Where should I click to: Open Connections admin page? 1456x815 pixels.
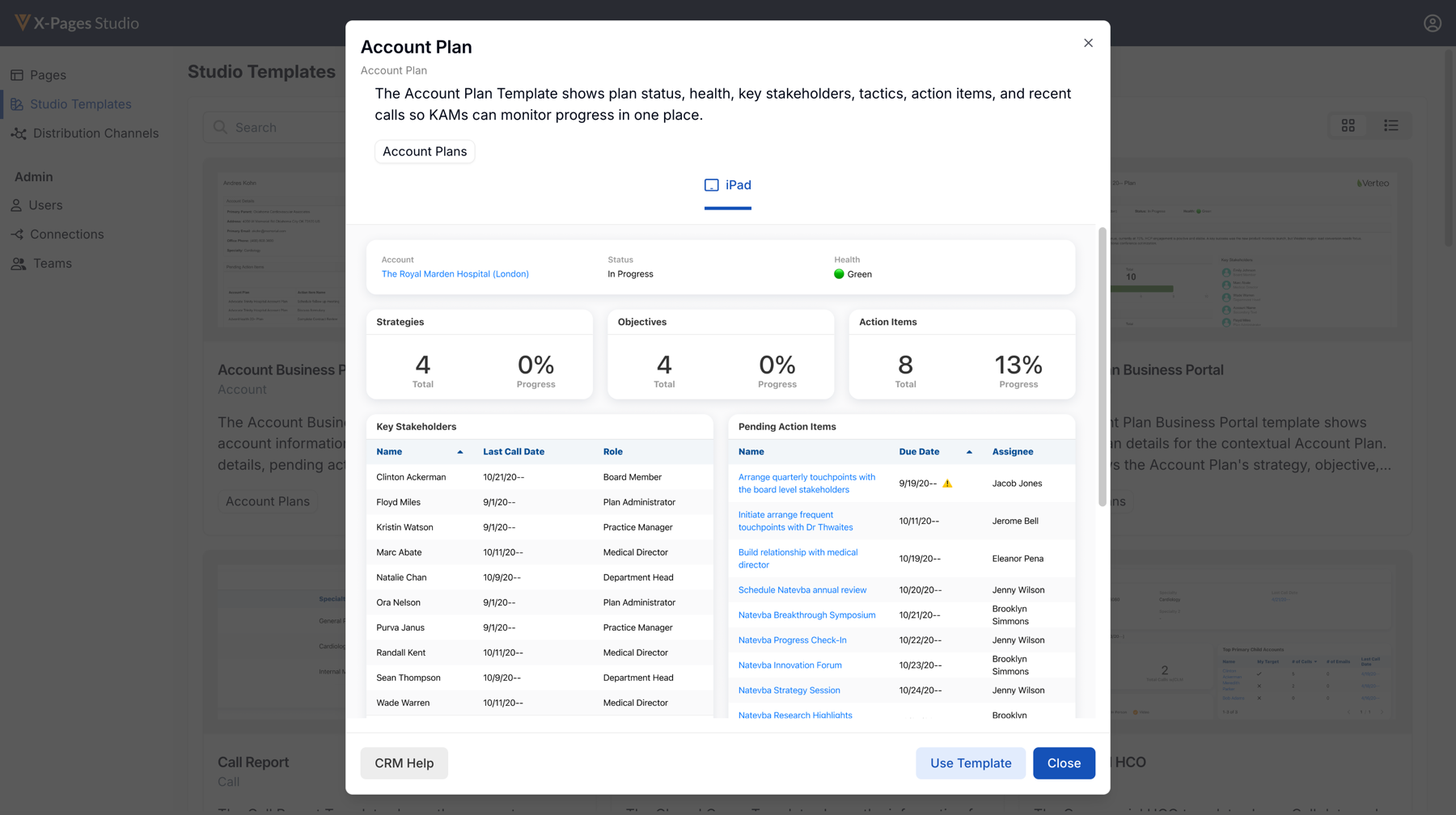pos(66,234)
